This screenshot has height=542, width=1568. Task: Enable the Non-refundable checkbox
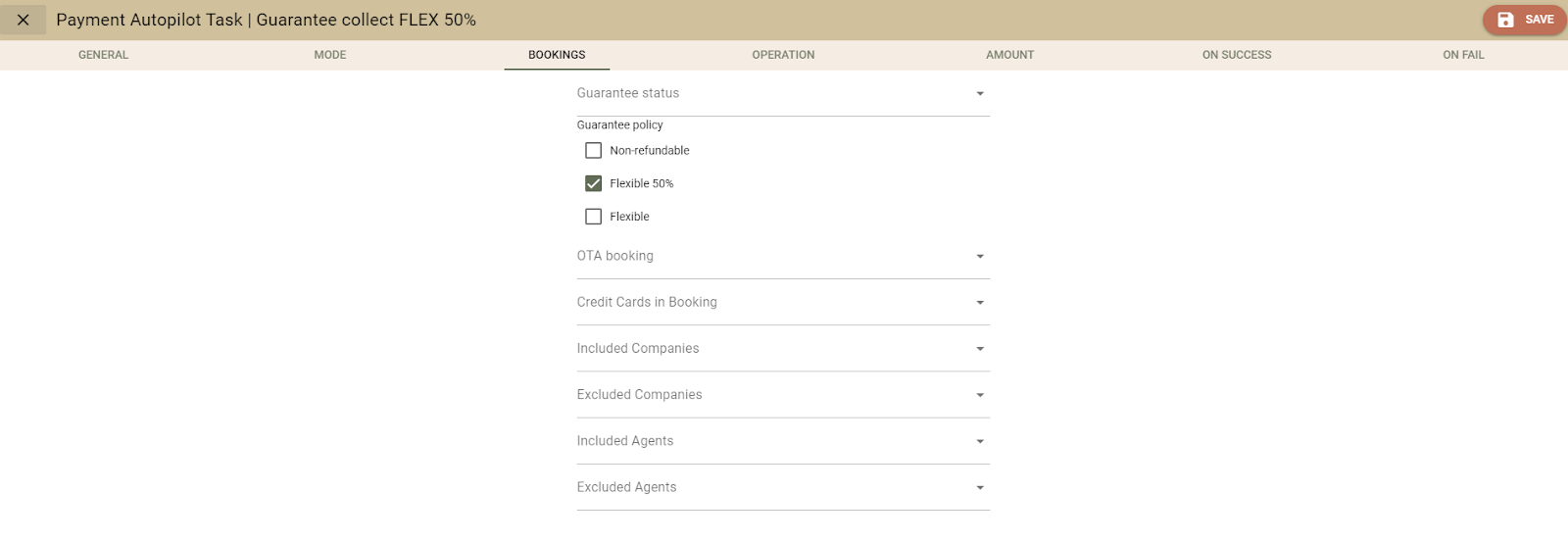594,151
